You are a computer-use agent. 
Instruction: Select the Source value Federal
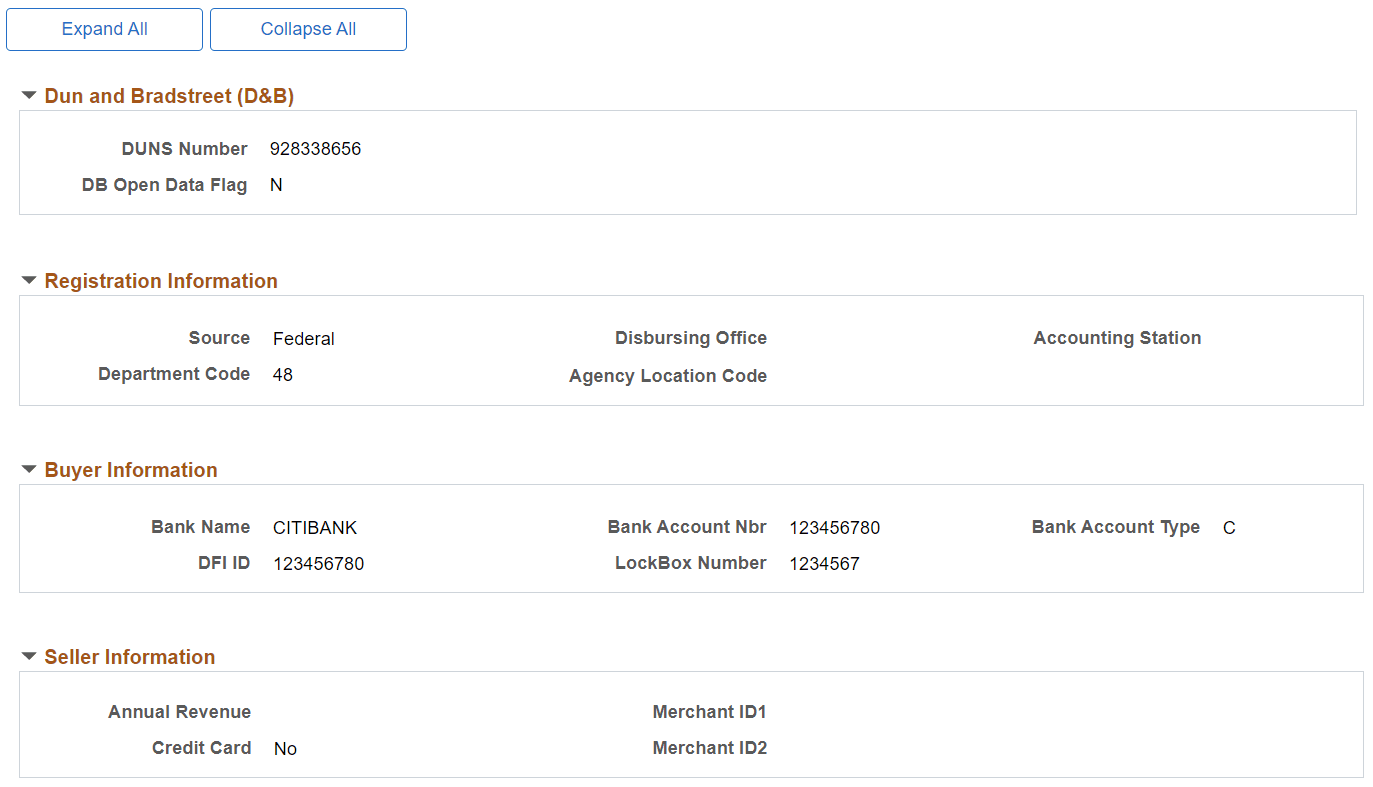[x=303, y=338]
